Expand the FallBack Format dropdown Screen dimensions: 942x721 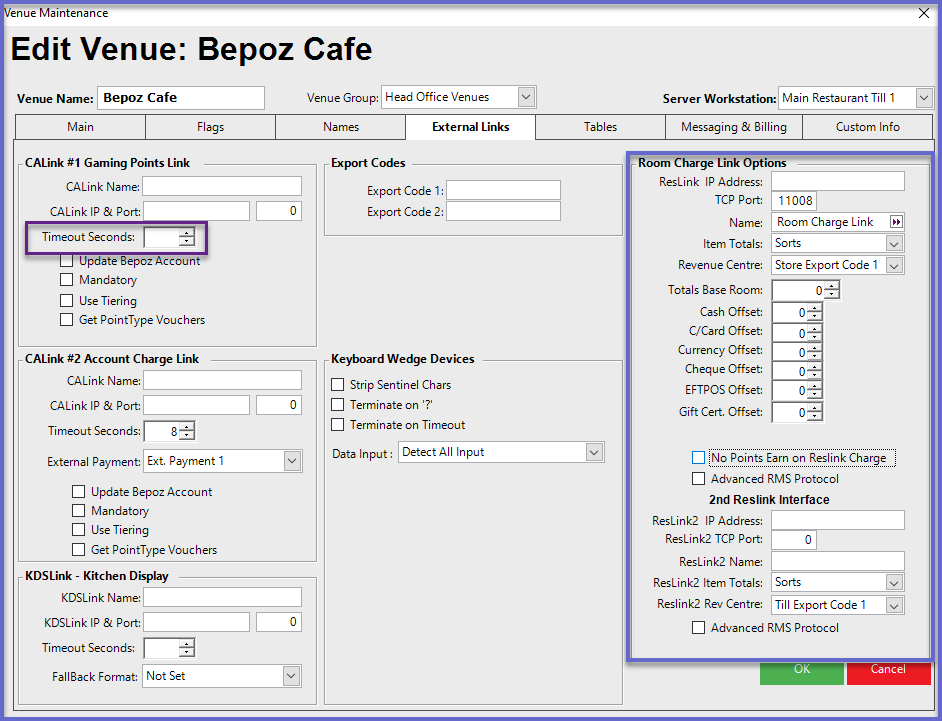pos(291,676)
